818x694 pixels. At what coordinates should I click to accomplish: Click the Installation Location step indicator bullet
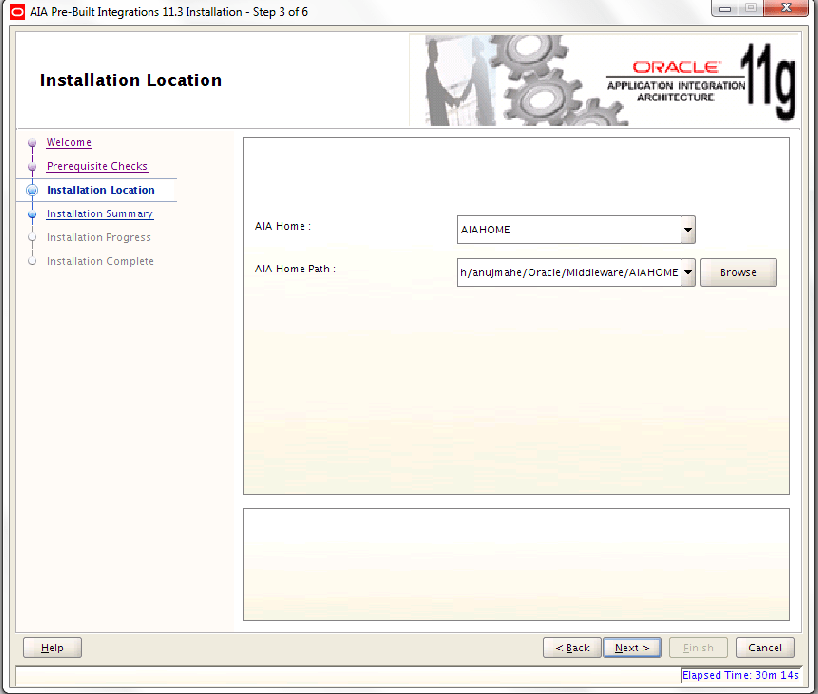(x=31, y=190)
